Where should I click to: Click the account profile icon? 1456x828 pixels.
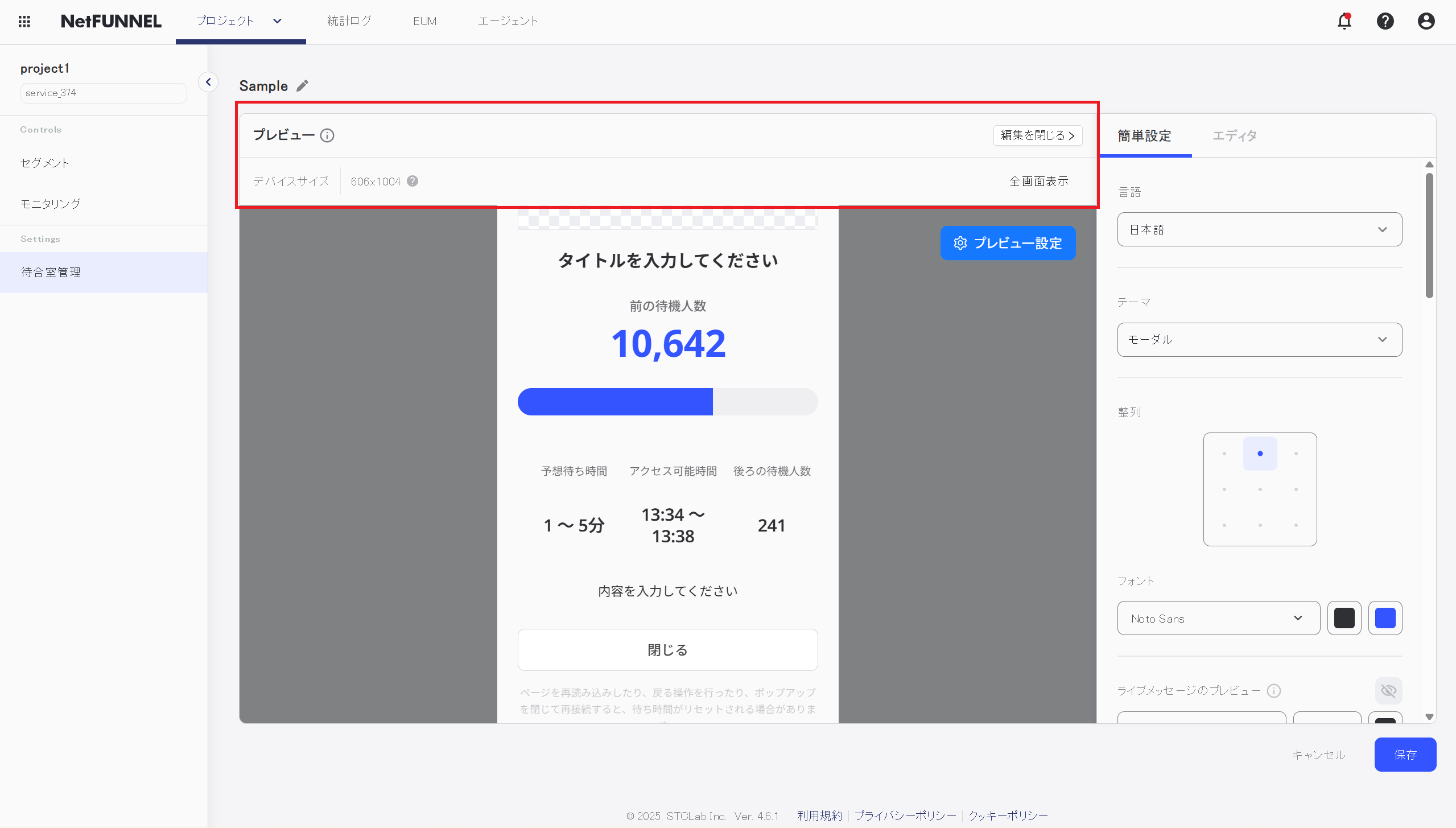pyautogui.click(x=1426, y=21)
